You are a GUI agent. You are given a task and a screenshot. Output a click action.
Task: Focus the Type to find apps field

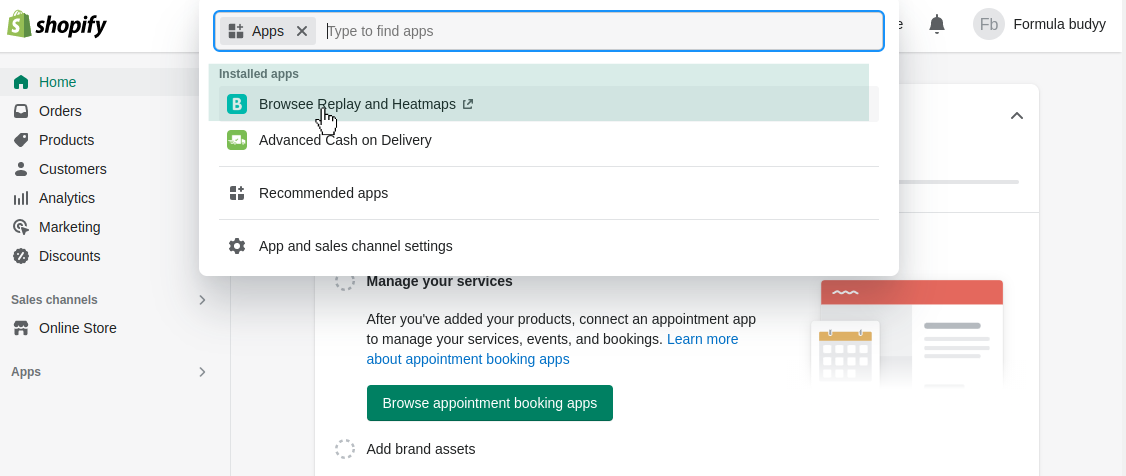(x=600, y=31)
